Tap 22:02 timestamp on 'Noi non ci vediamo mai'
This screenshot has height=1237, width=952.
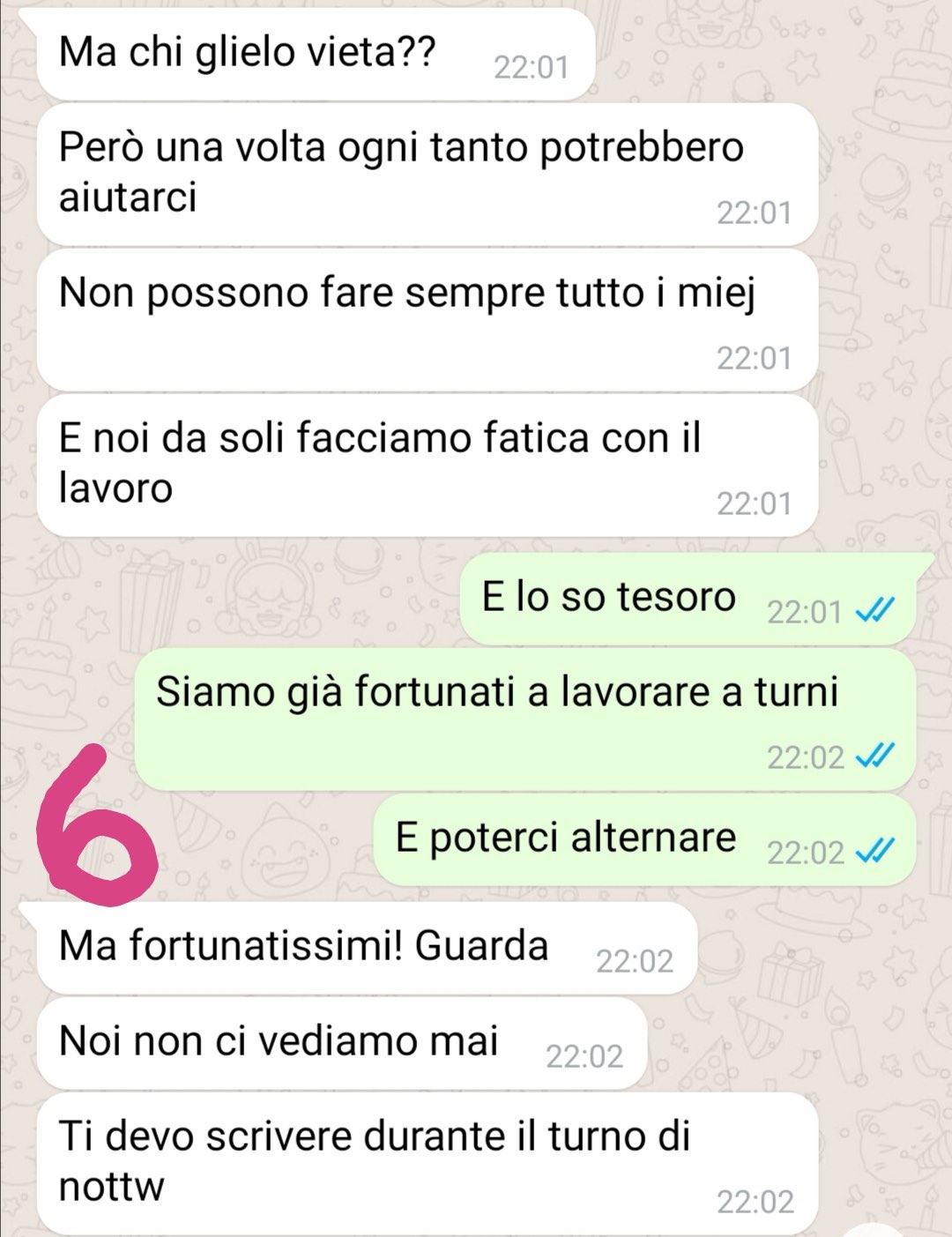(584, 1056)
